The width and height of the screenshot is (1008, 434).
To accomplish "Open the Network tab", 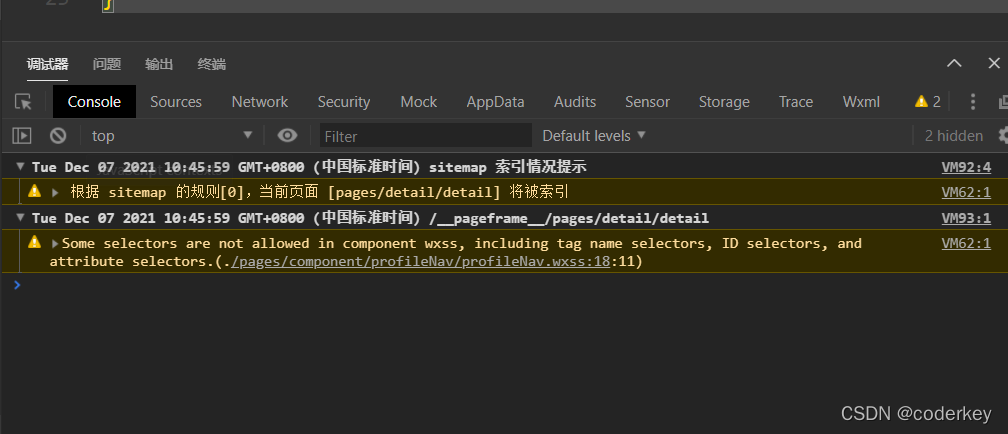I will pos(260,102).
